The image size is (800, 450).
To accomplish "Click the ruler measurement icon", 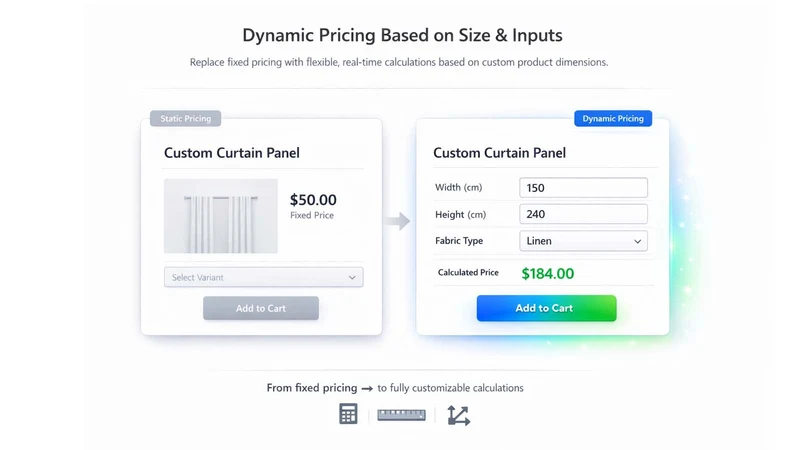I will (401, 415).
